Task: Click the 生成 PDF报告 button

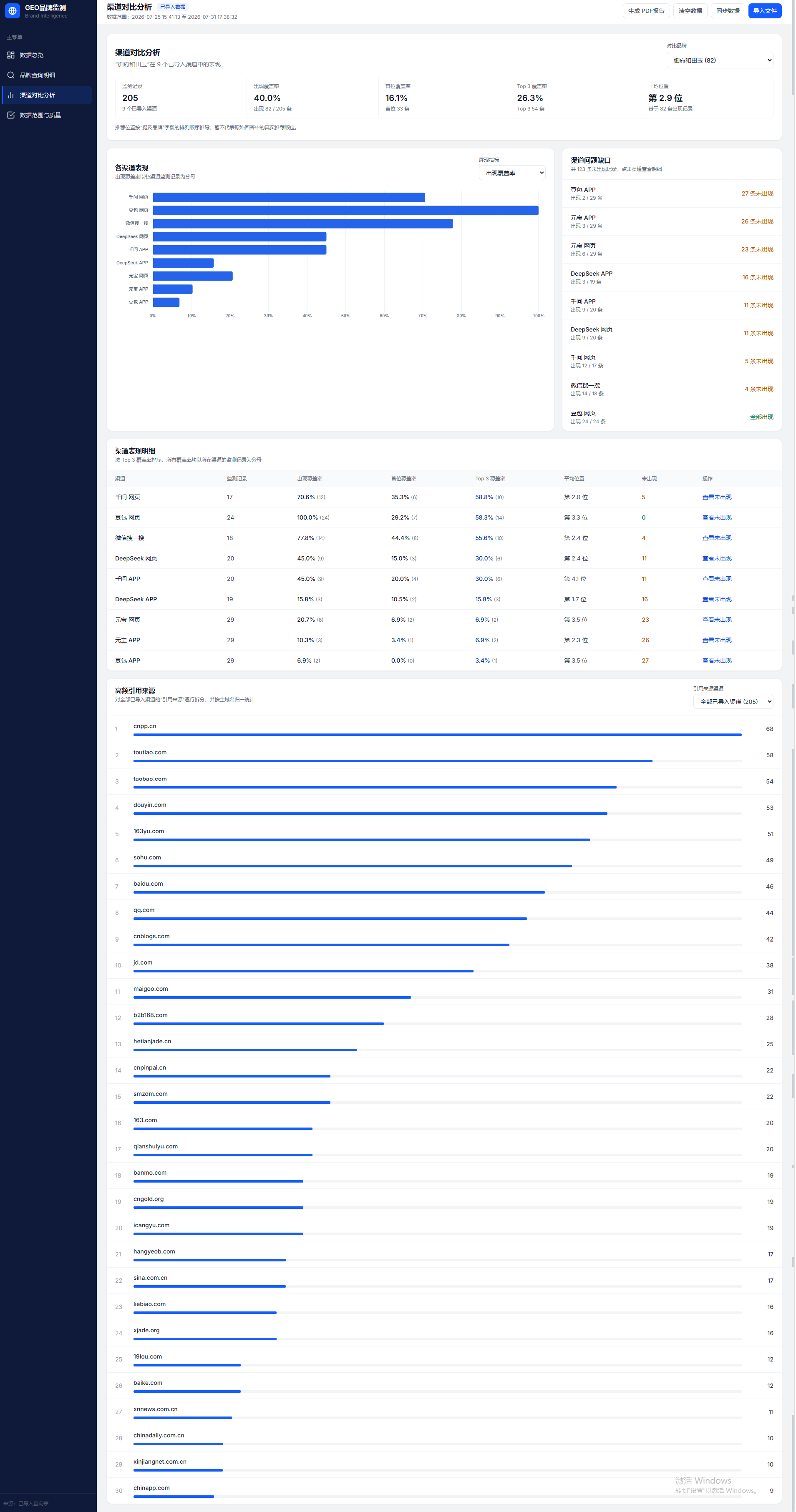Action: [x=647, y=11]
